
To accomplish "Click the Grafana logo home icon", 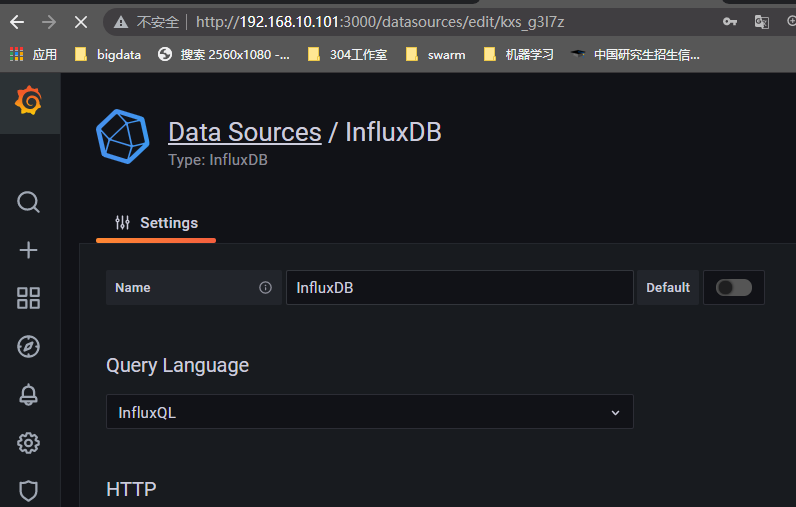I will pos(29,101).
